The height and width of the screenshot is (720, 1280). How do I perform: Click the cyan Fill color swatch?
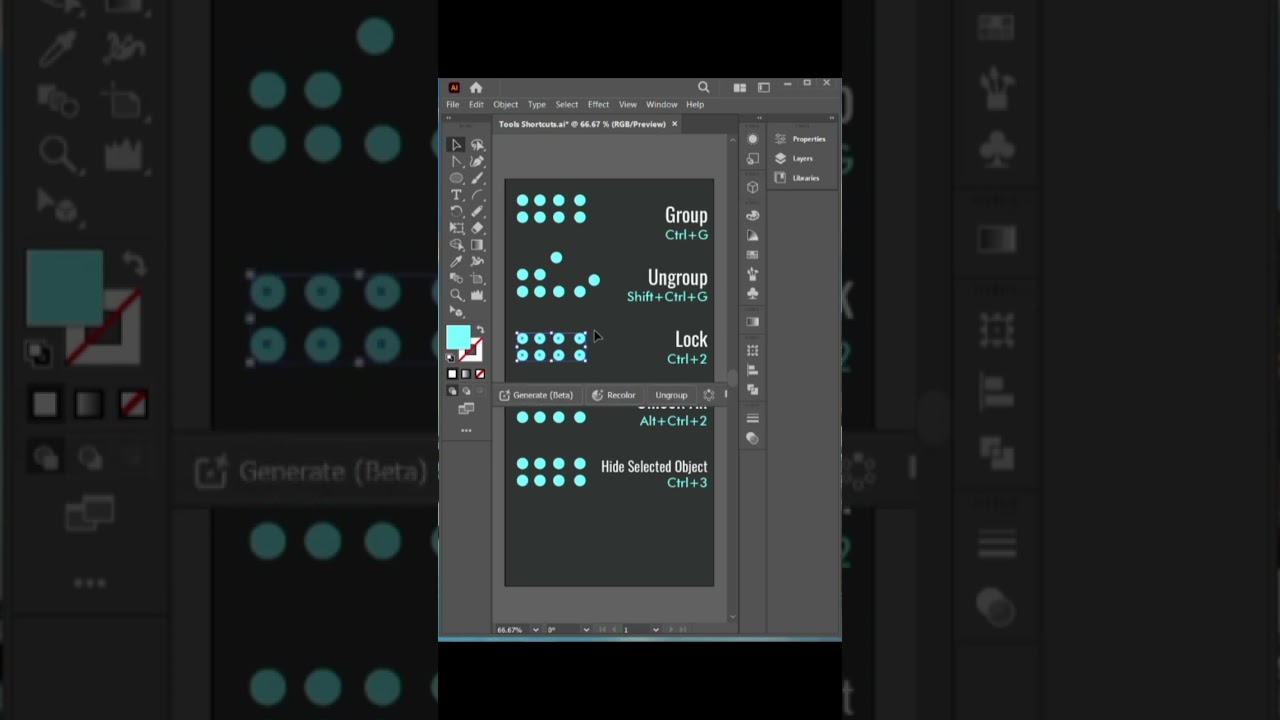point(458,337)
